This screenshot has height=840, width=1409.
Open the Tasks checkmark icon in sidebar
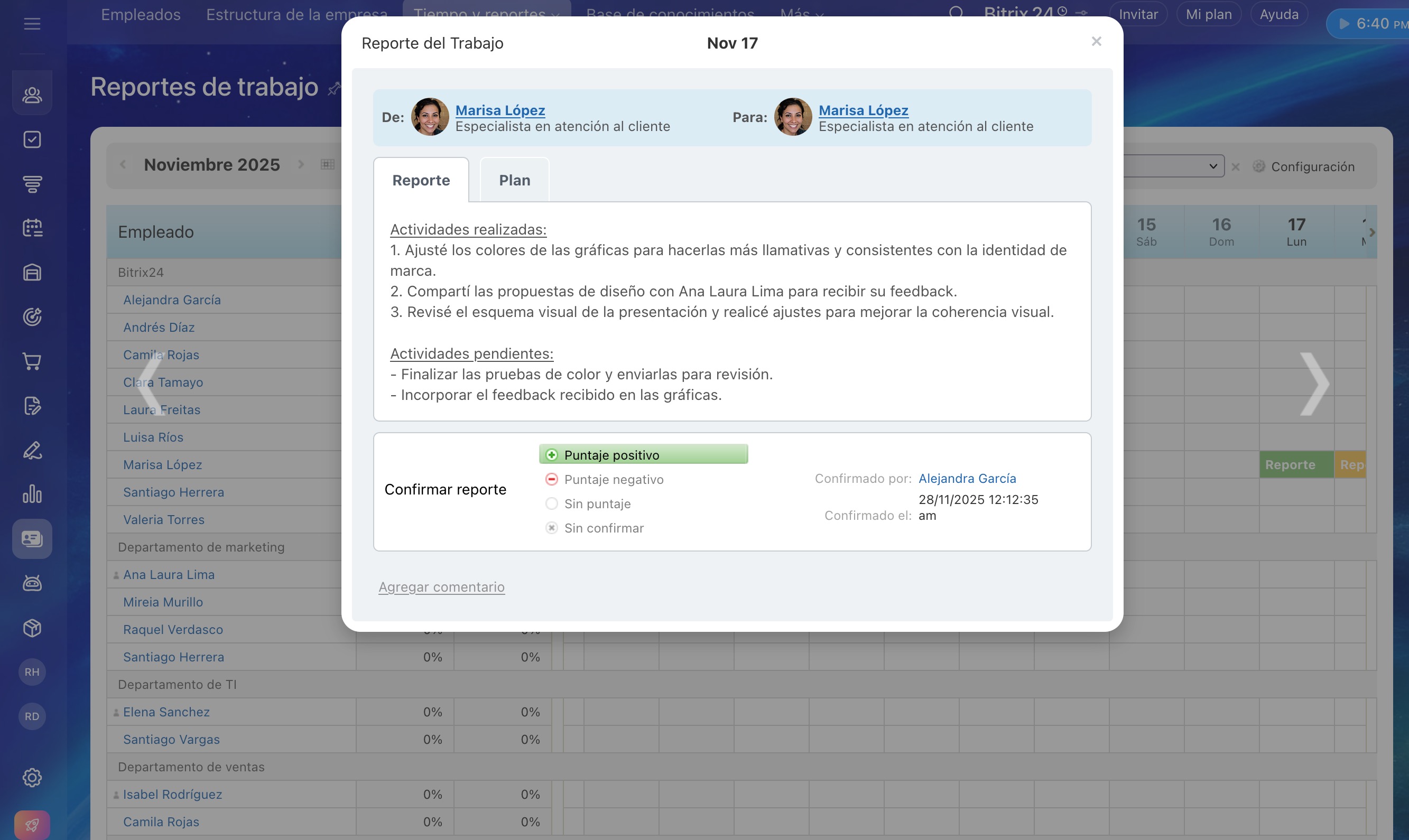point(32,139)
